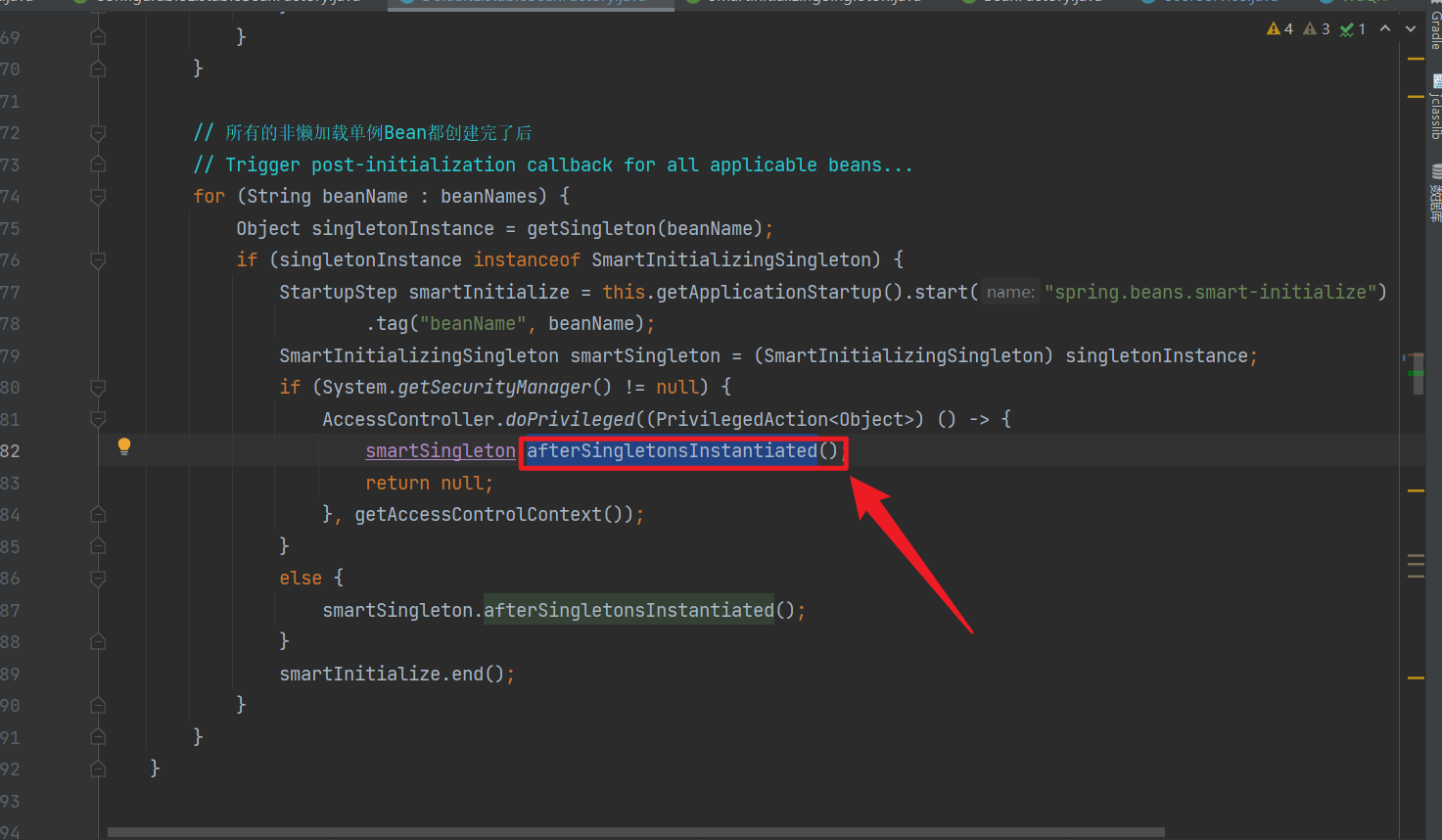Collapse the for loop fold marker on line 74

(x=98, y=197)
